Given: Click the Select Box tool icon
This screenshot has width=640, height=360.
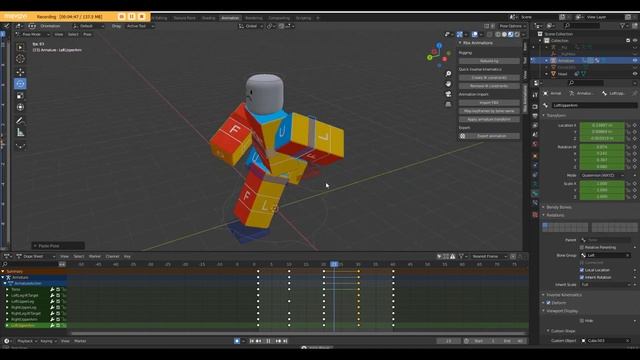Looking at the screenshot, I should point(20,47).
